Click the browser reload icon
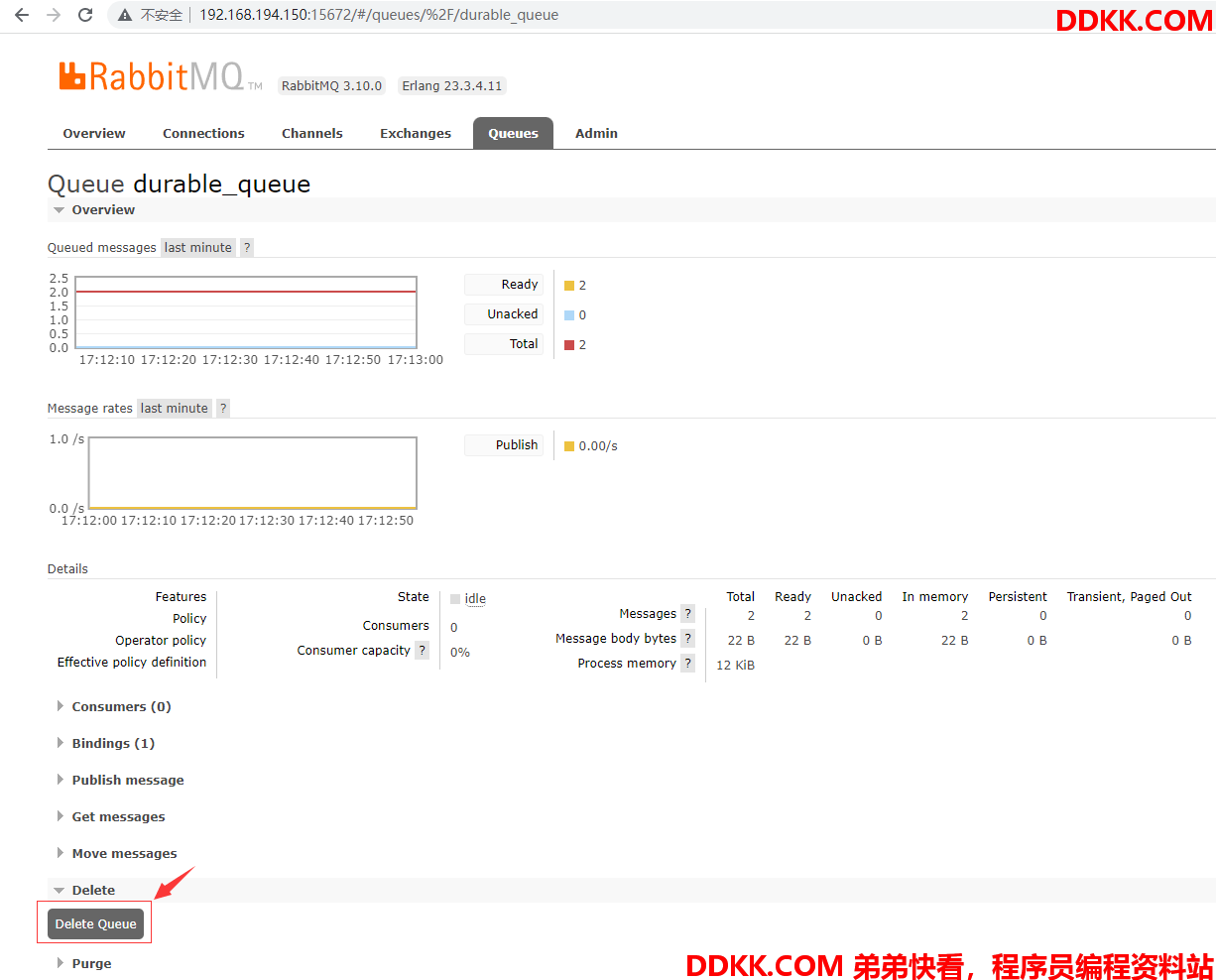Screen dimensions: 1216x980 (85, 15)
